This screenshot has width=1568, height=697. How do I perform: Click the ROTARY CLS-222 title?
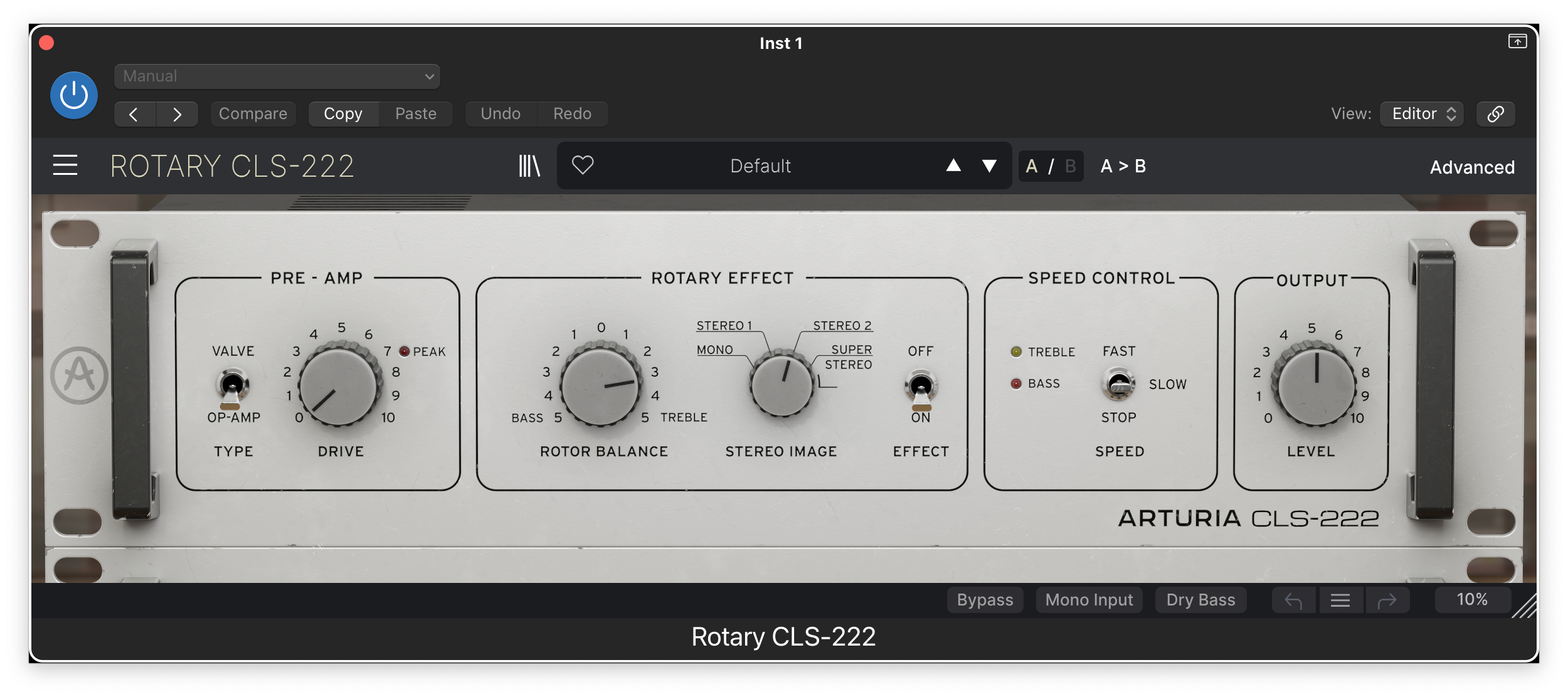pos(232,166)
